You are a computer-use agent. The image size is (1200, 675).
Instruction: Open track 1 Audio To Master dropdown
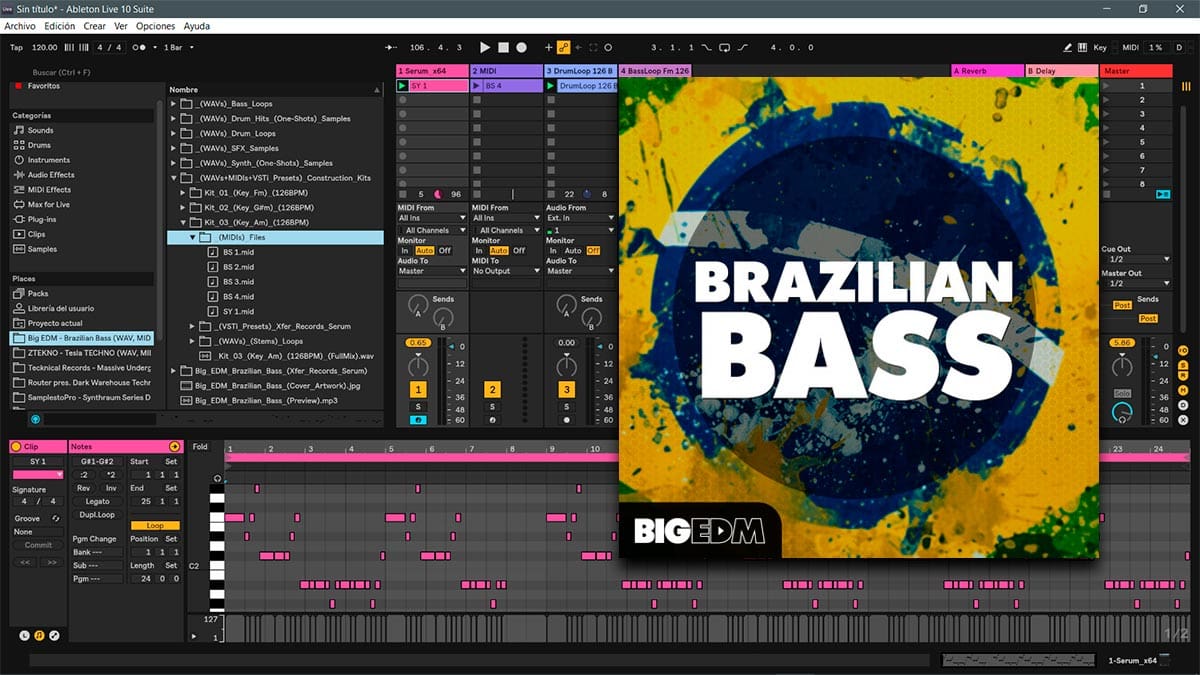[432, 271]
